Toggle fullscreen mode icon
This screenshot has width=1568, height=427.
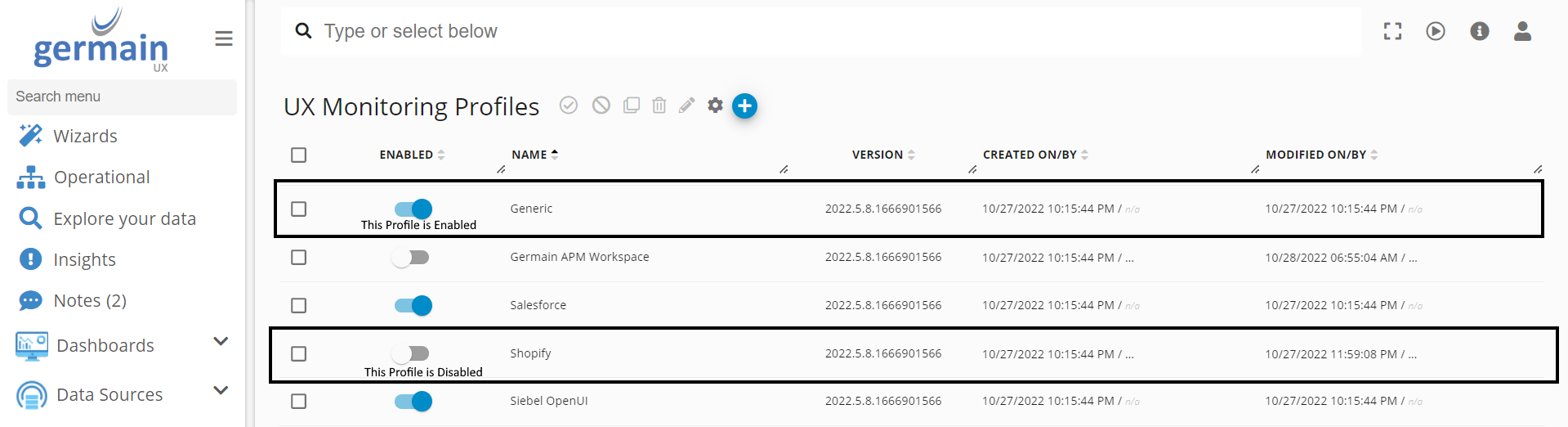click(1392, 31)
